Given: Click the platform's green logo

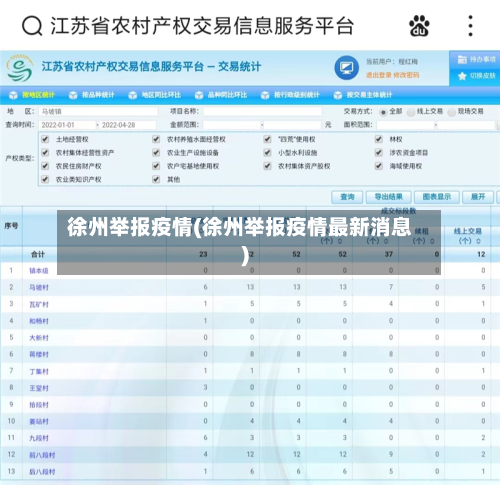Looking at the screenshot, I should click(20, 68).
